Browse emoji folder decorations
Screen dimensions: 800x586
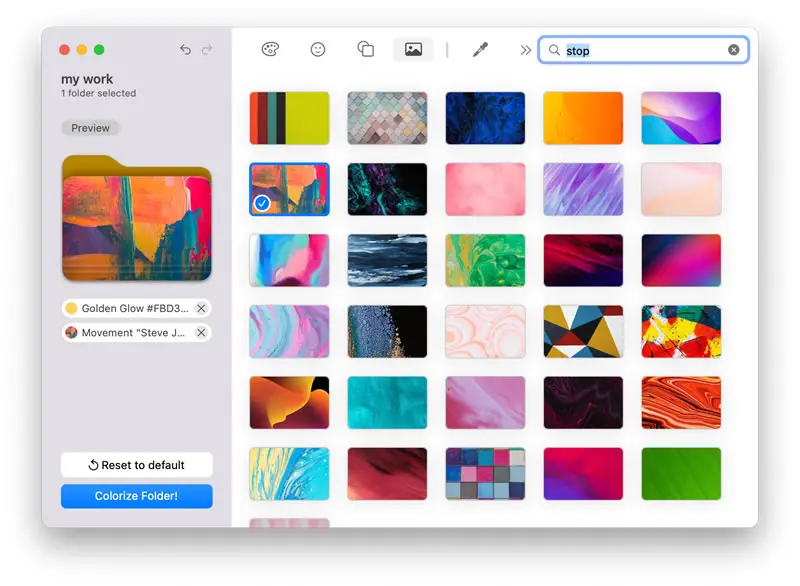[x=318, y=49]
